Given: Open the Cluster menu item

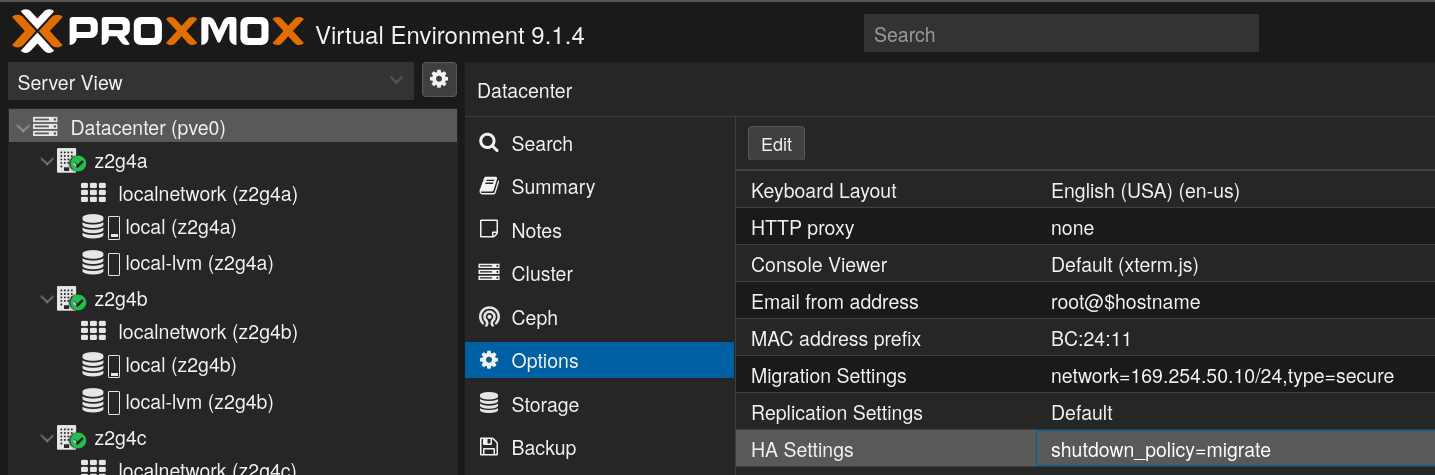Looking at the screenshot, I should (542, 274).
